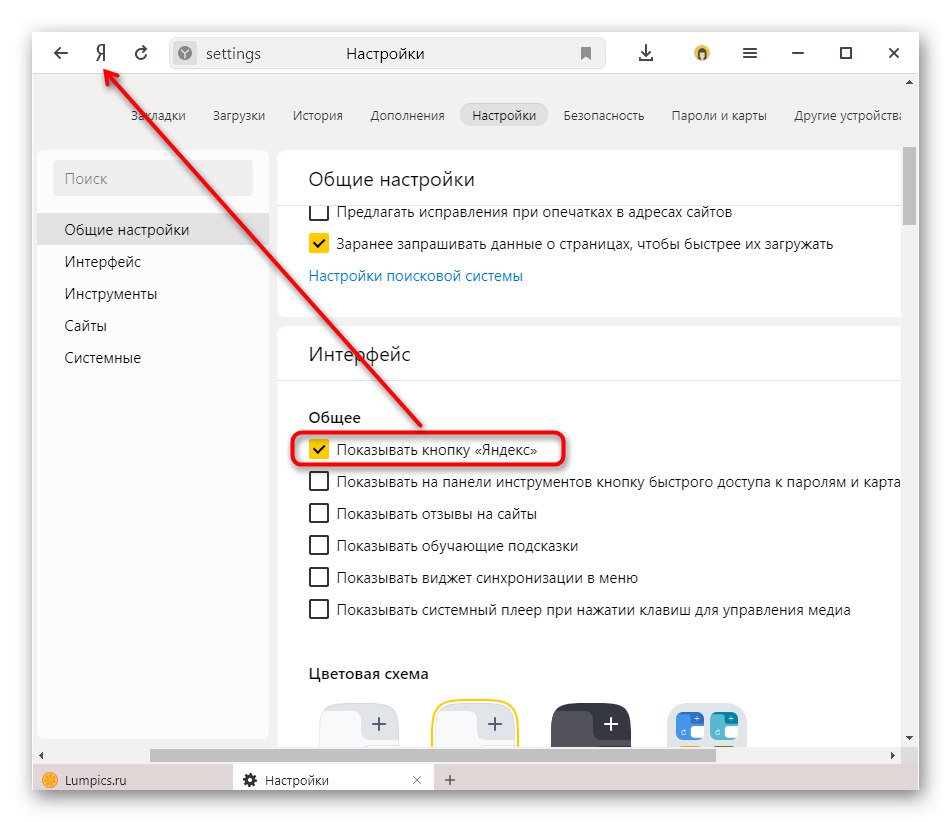
Task: Click the scroll left arrow
Action: pyautogui.click(x=41, y=755)
